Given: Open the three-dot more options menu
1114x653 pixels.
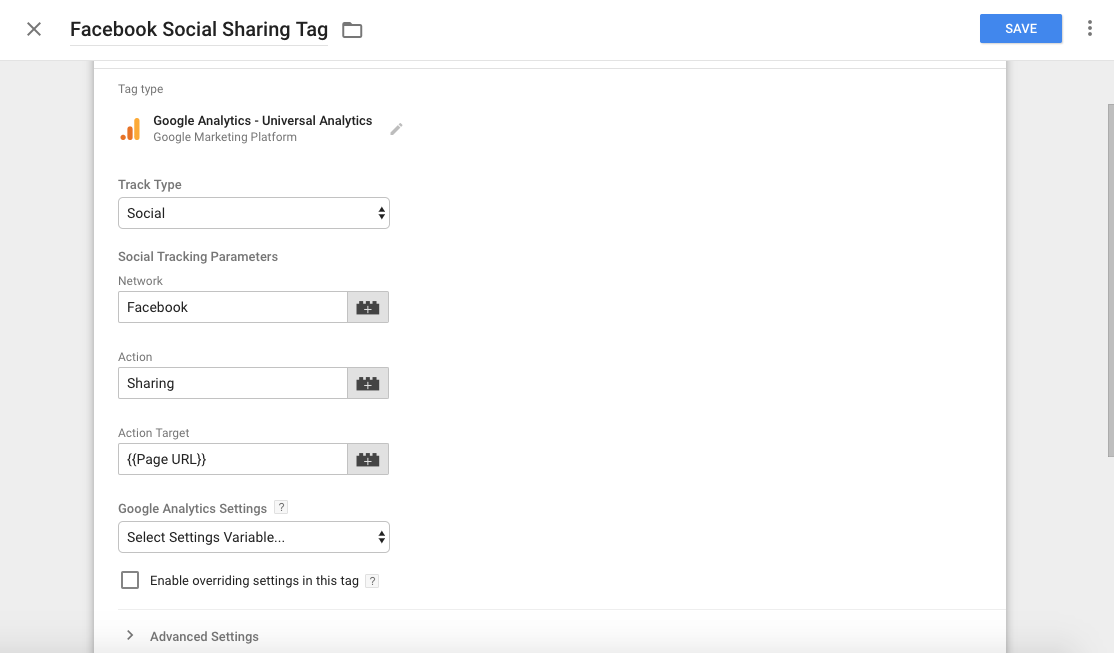Looking at the screenshot, I should point(1089,28).
